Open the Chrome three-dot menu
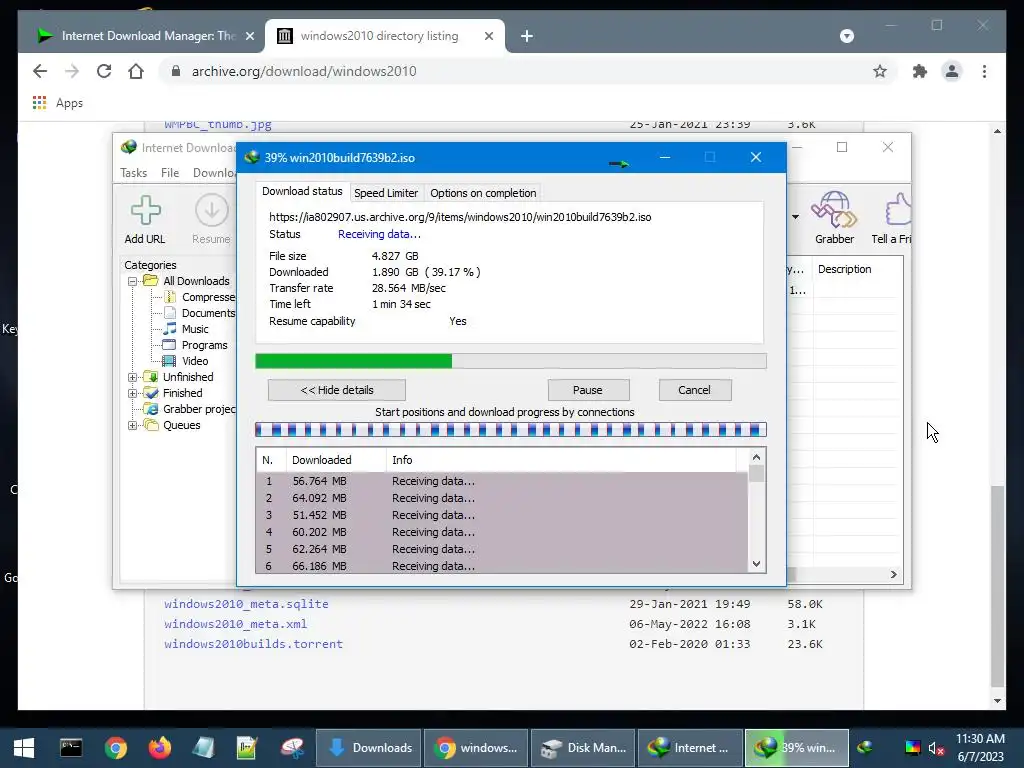1024x768 pixels. coord(984,71)
